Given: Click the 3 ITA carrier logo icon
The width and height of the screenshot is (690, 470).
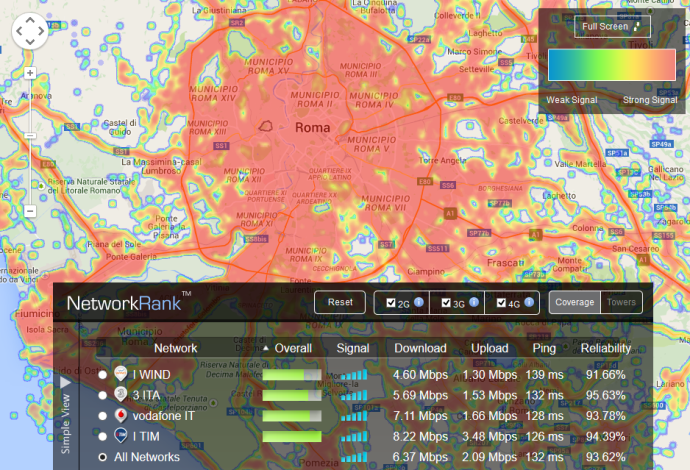Looking at the screenshot, I should pos(121,394).
